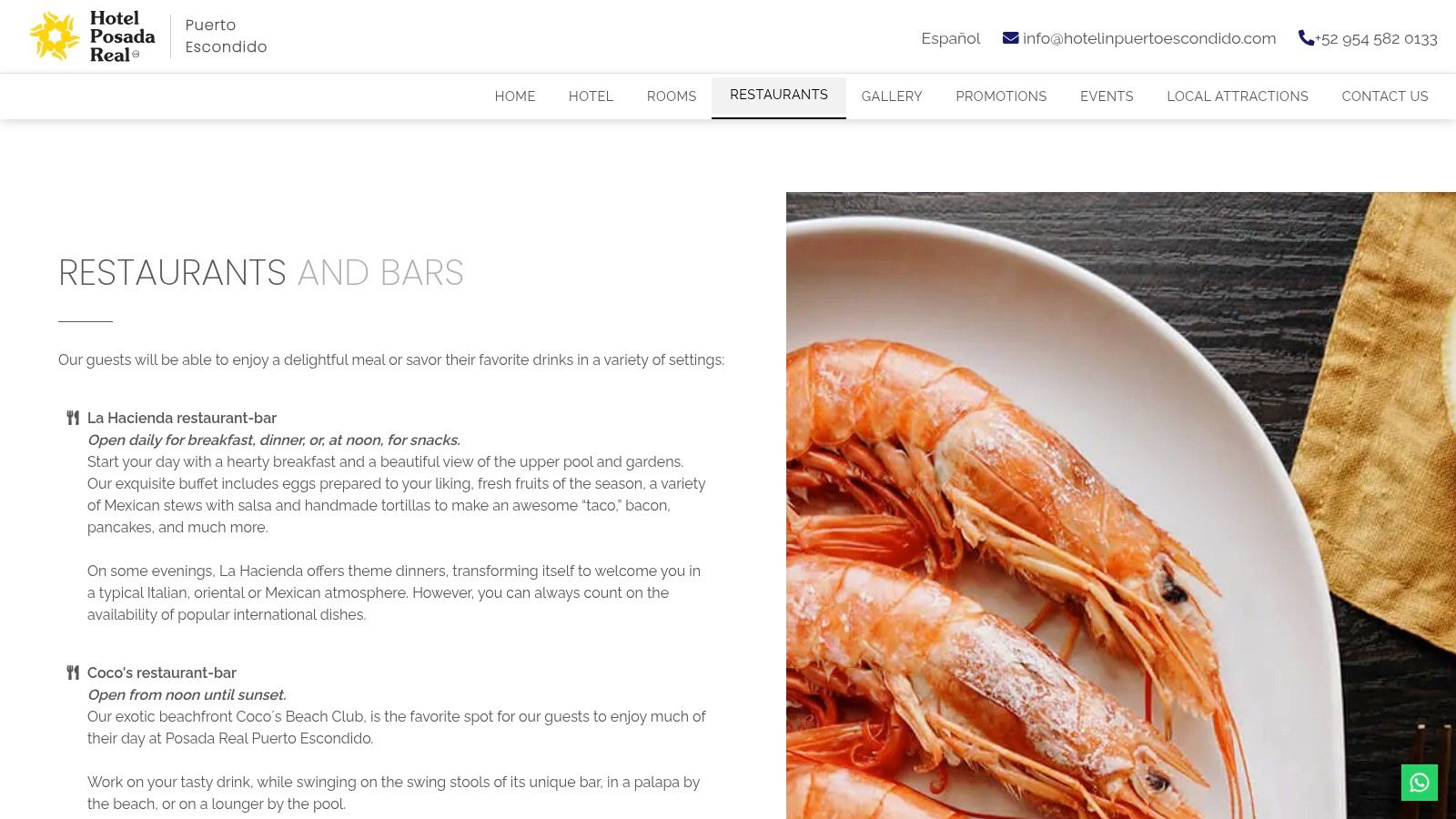The image size is (1456, 819).
Task: Open the GALLERY page
Action: coord(892,96)
